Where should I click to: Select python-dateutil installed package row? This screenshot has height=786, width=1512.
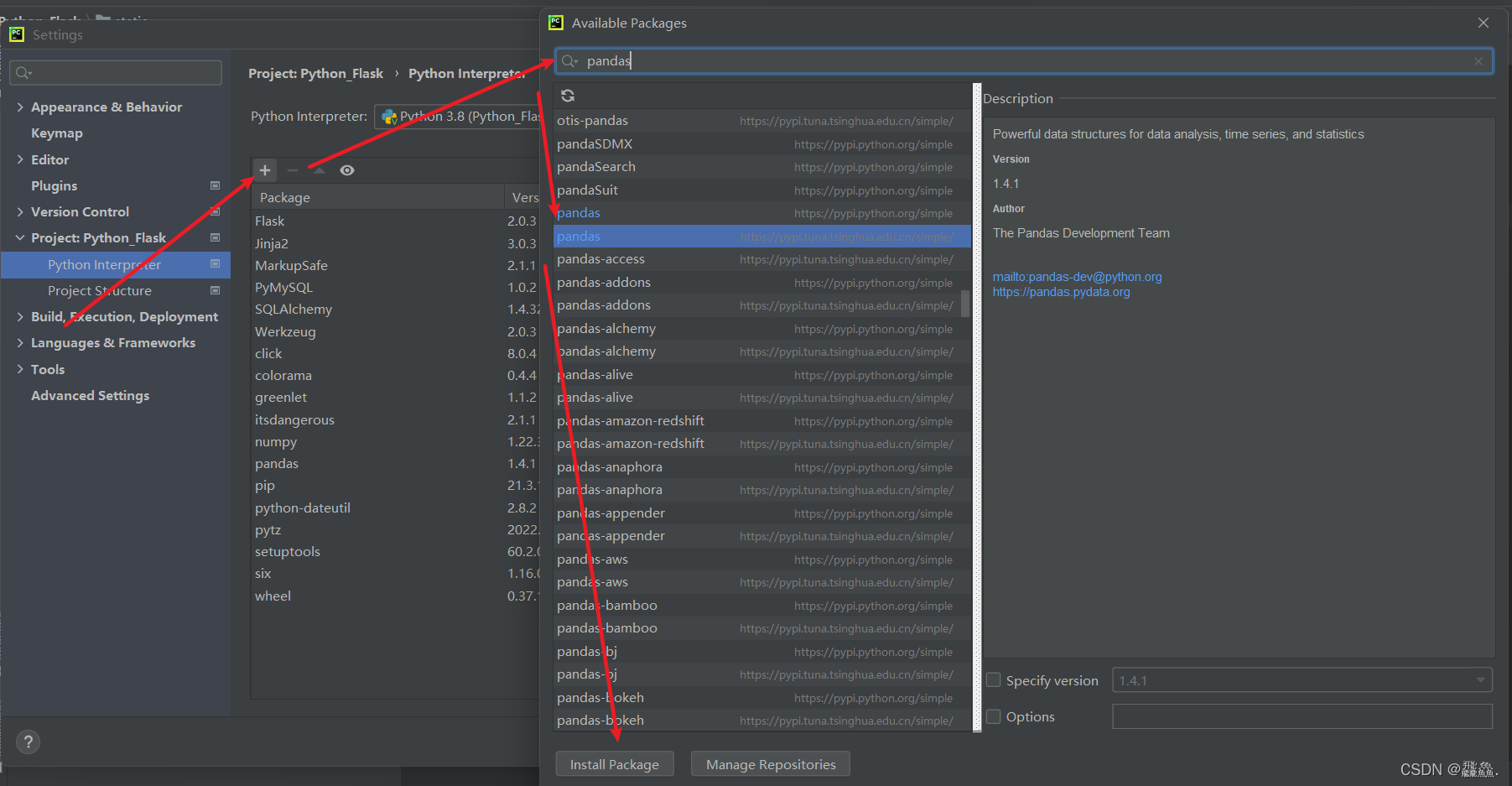click(396, 508)
